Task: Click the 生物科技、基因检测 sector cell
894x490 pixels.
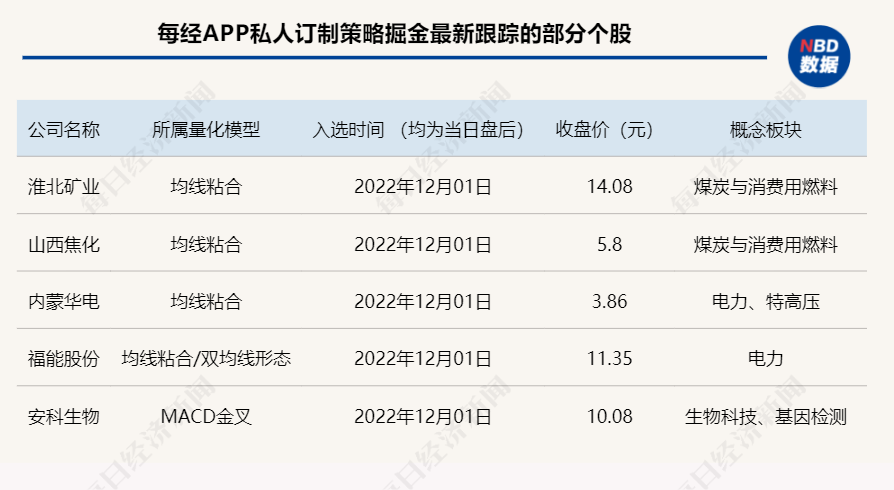Action: (x=766, y=416)
